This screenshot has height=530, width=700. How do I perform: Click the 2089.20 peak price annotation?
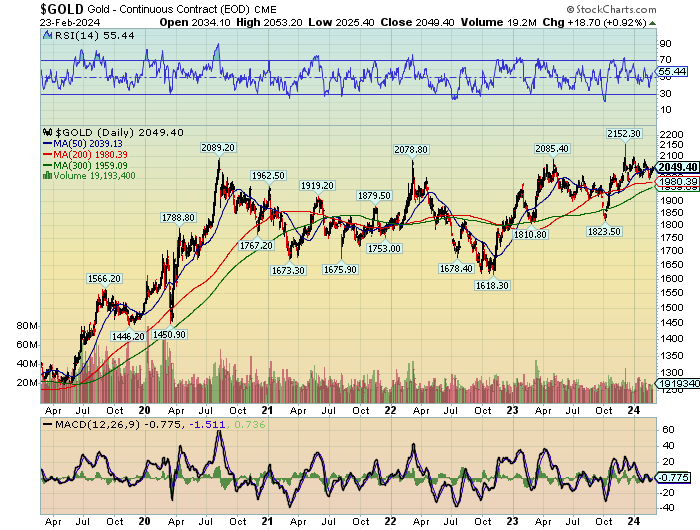tap(218, 148)
